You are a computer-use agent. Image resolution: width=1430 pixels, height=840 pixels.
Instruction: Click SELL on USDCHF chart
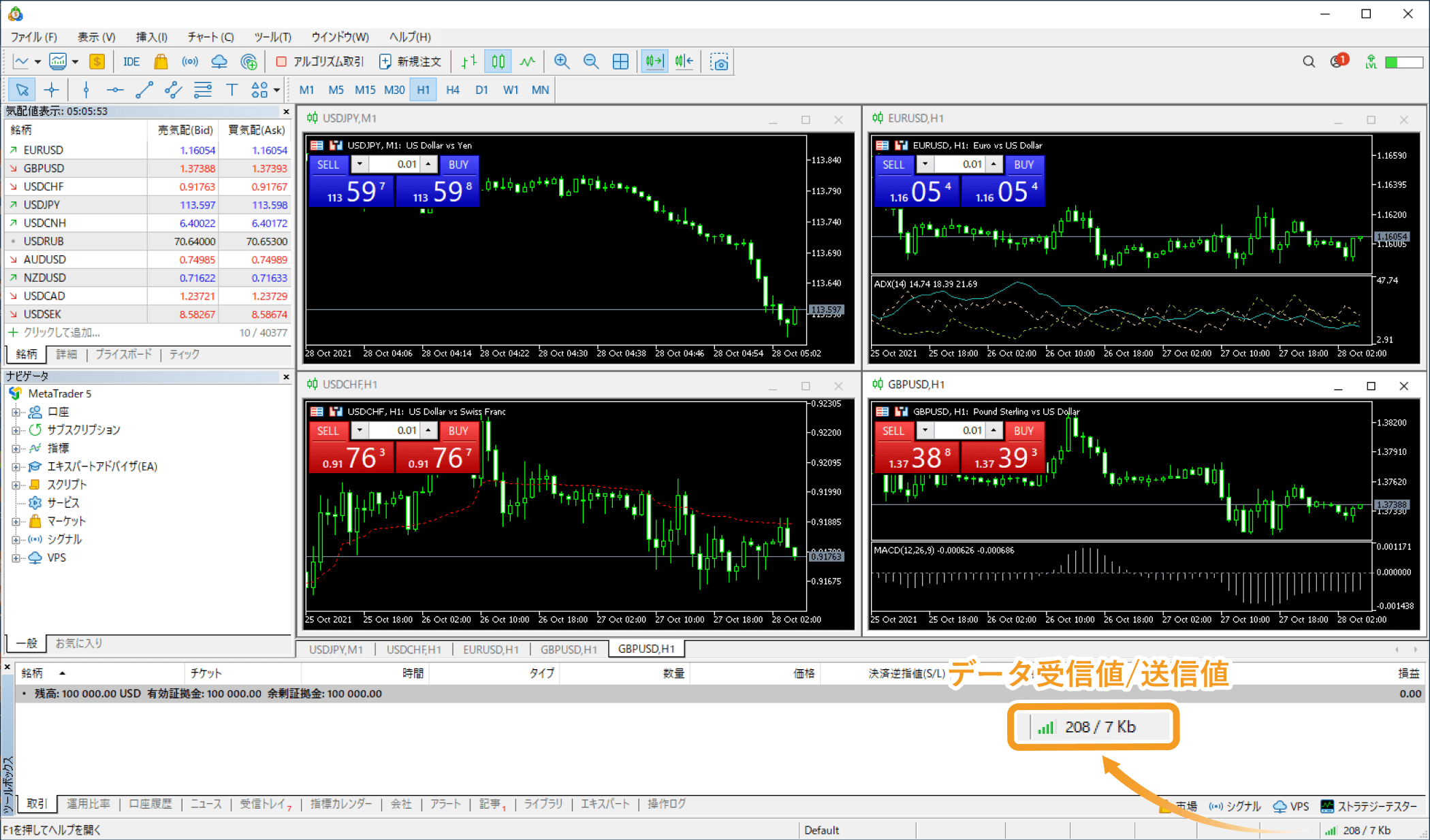328,430
